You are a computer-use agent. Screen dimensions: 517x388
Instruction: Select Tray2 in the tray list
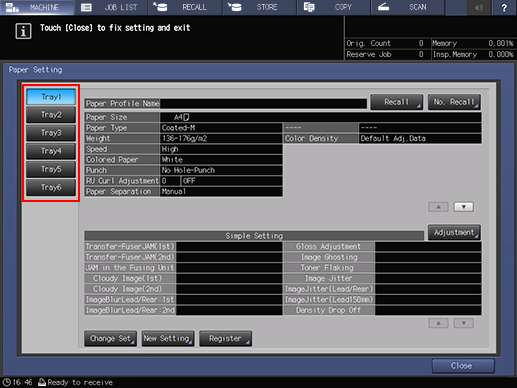(x=51, y=115)
